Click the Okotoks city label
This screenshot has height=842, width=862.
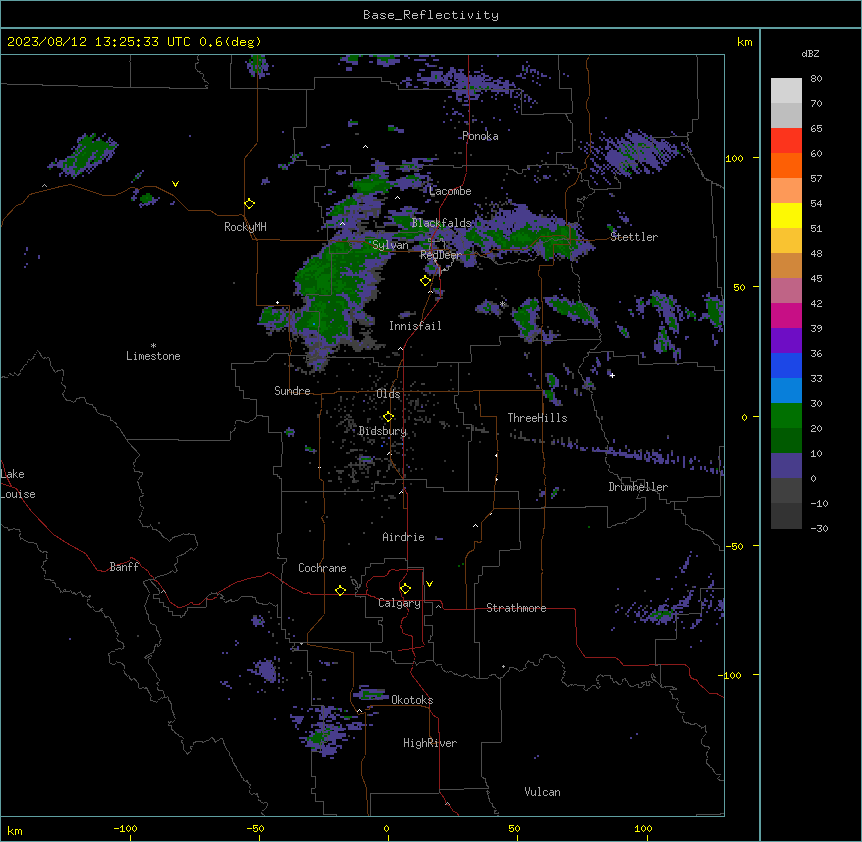coord(412,700)
